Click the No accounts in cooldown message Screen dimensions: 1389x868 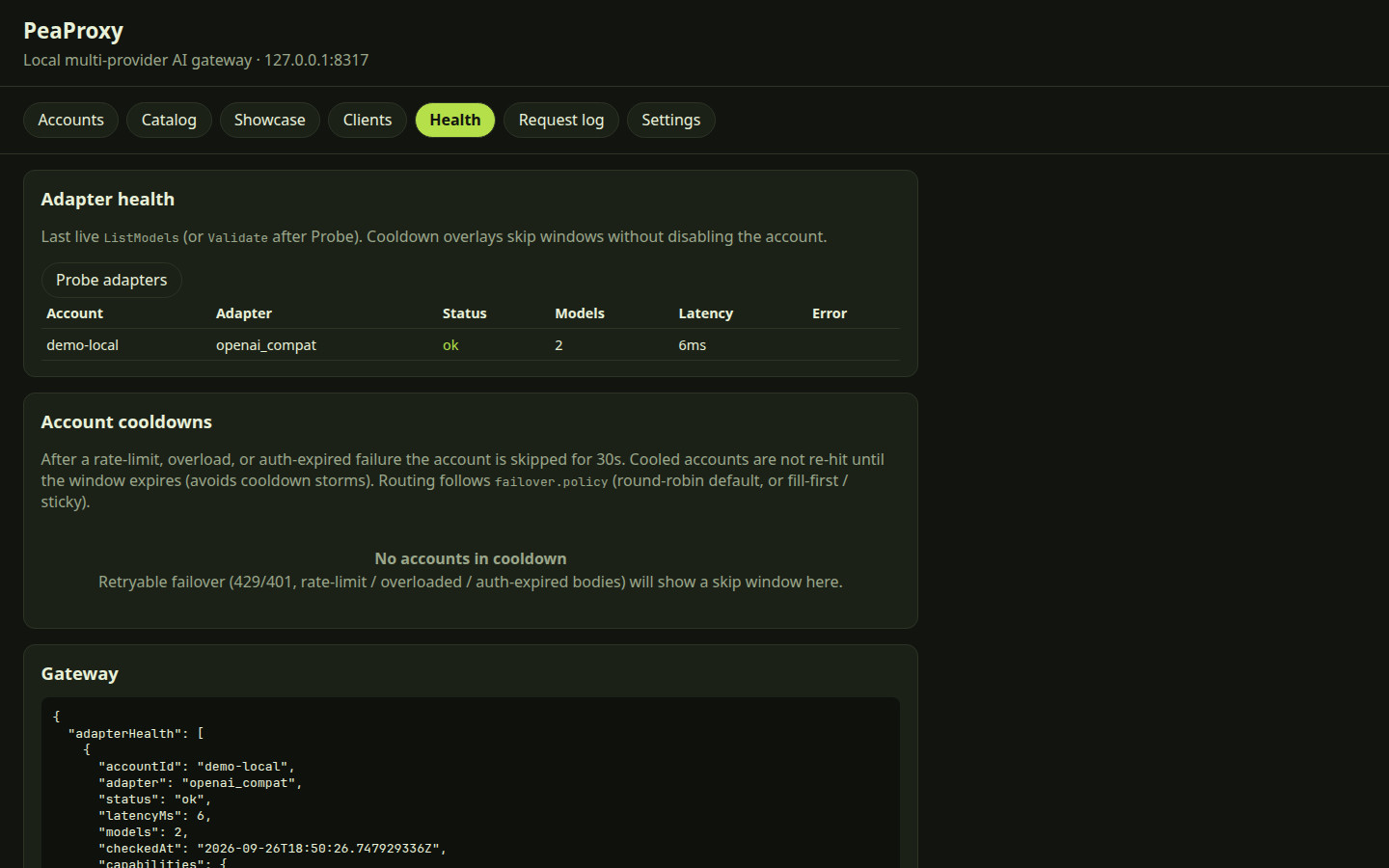point(471,559)
